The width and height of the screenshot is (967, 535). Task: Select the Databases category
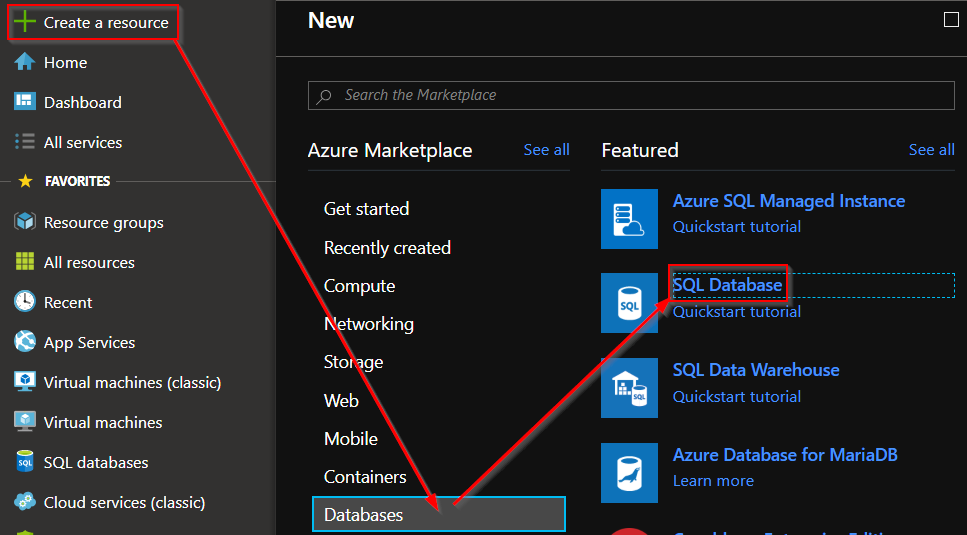(x=438, y=514)
